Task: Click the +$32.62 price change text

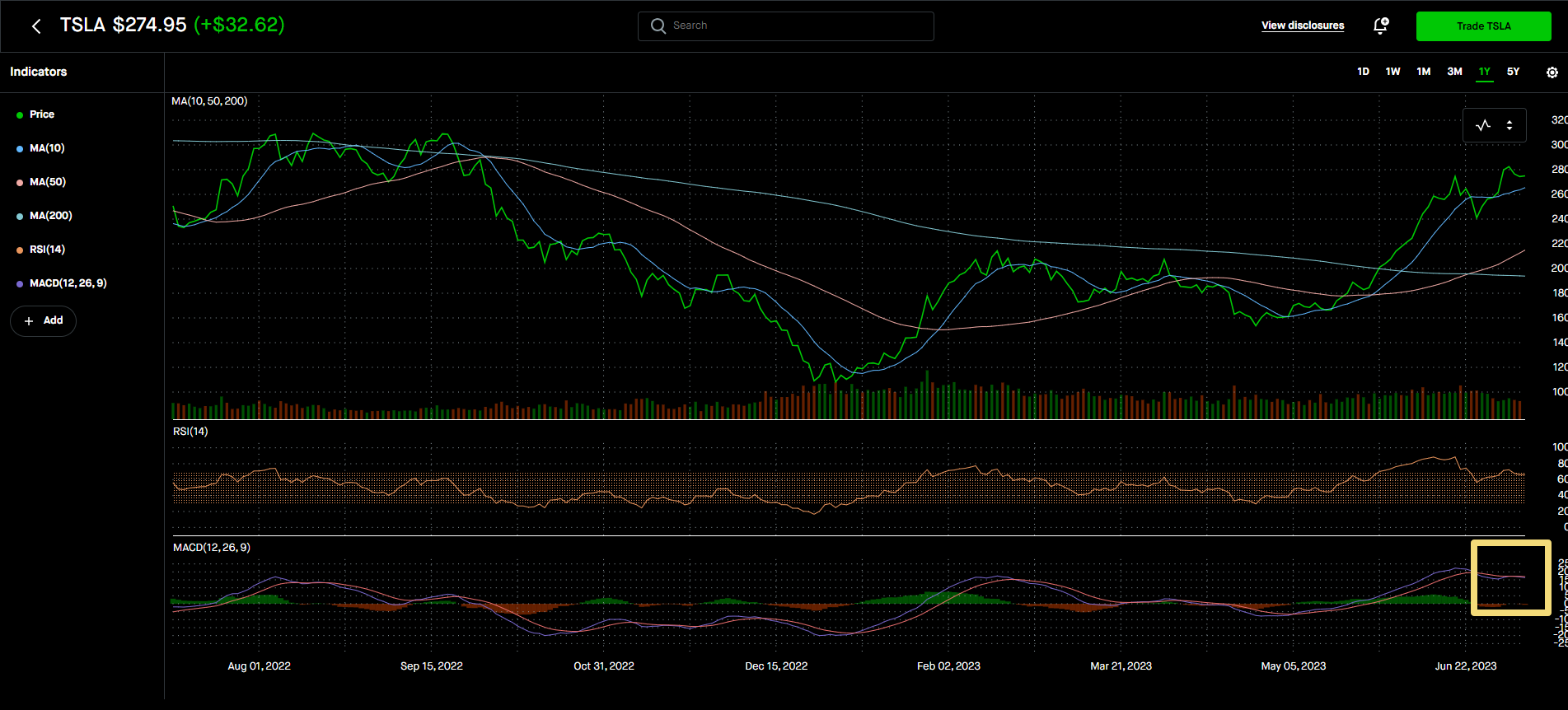Action: pyautogui.click(x=240, y=25)
